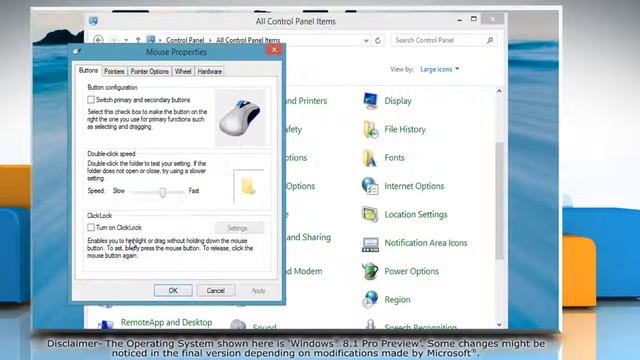Open the Power Options link

[411, 271]
